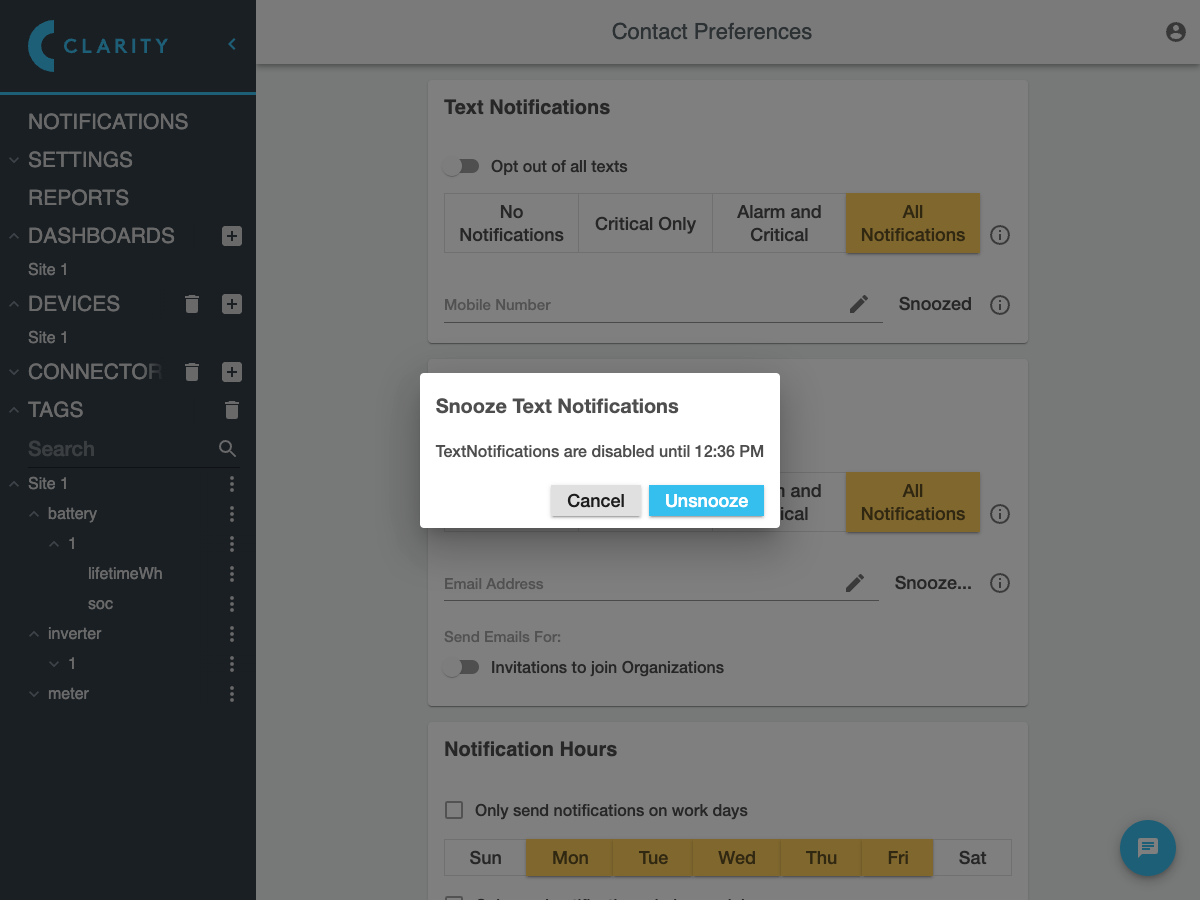Click the Devices trash delete icon
The height and width of the screenshot is (900, 1200).
click(x=193, y=304)
